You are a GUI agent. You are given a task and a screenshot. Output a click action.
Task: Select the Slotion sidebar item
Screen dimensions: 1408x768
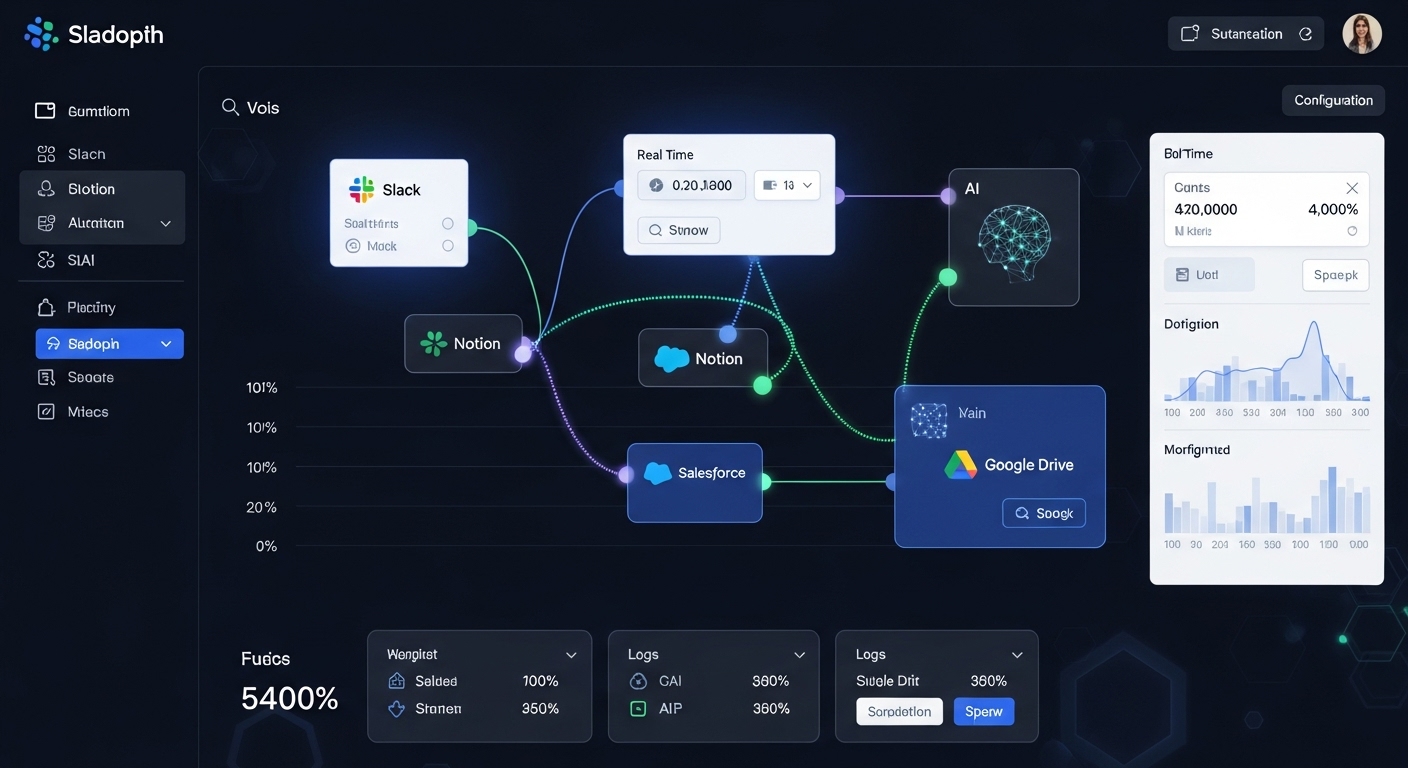(x=91, y=189)
